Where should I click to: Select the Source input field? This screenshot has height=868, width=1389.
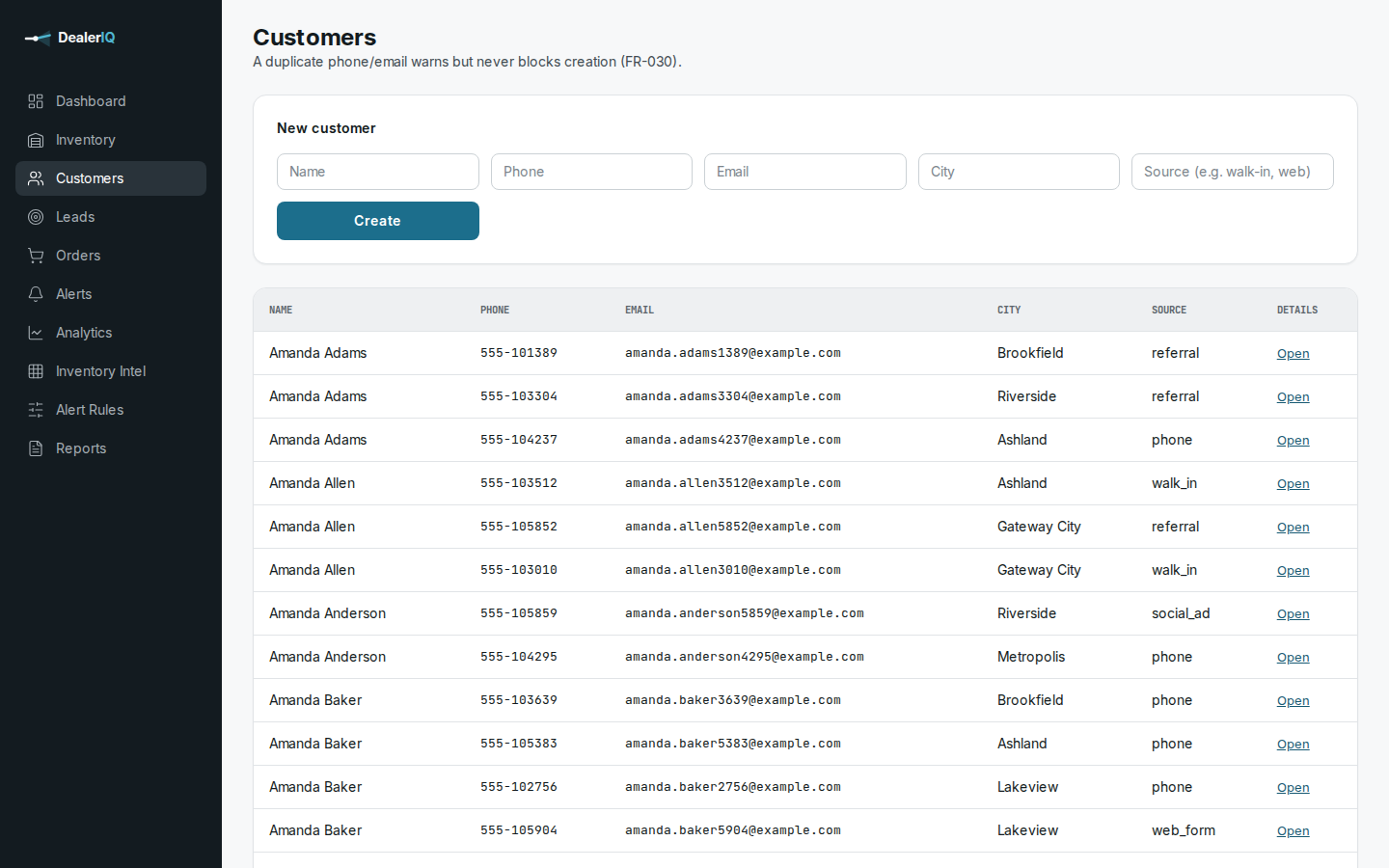pyautogui.click(x=1233, y=172)
